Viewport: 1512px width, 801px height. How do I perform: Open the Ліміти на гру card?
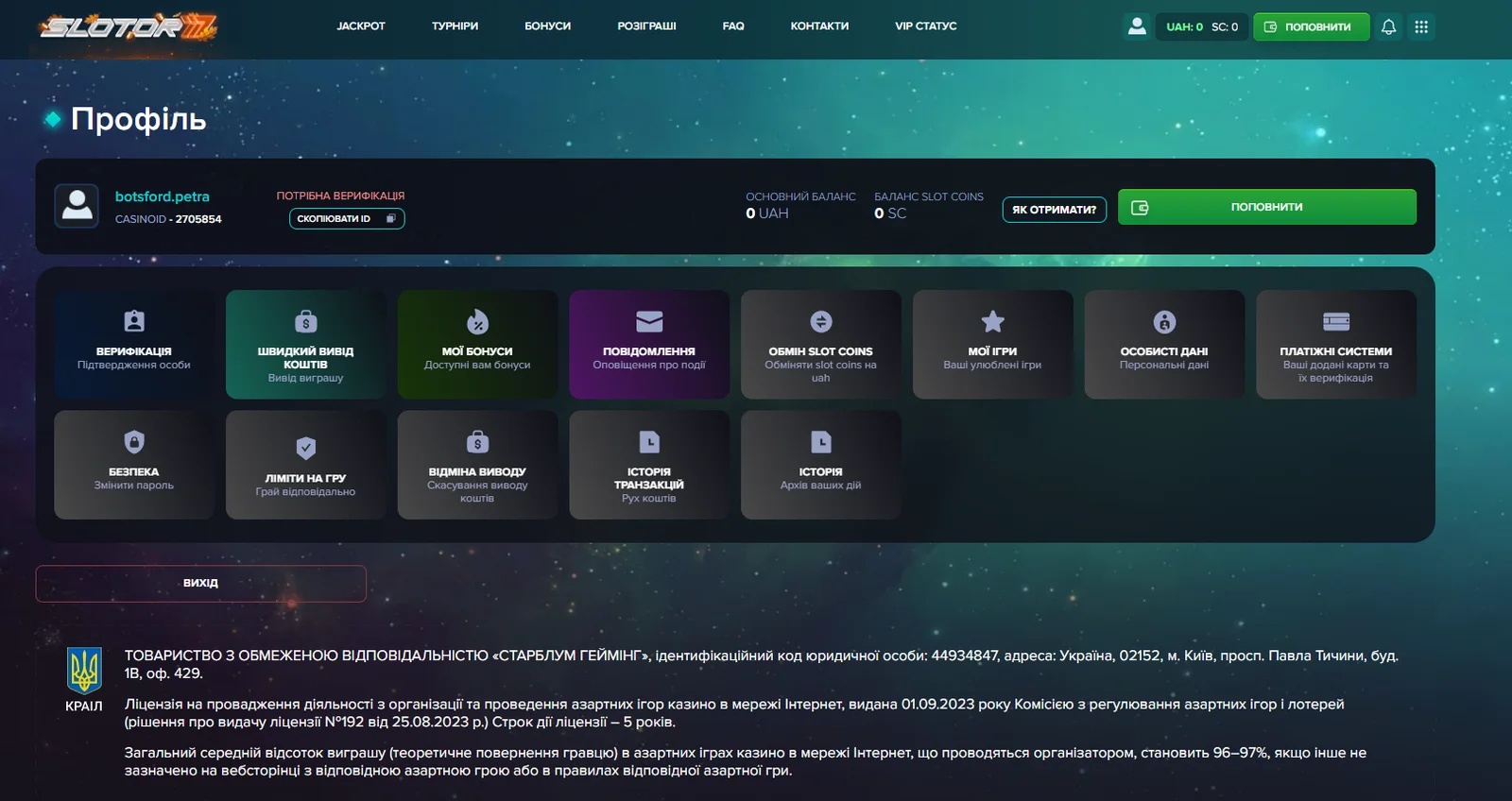point(306,465)
